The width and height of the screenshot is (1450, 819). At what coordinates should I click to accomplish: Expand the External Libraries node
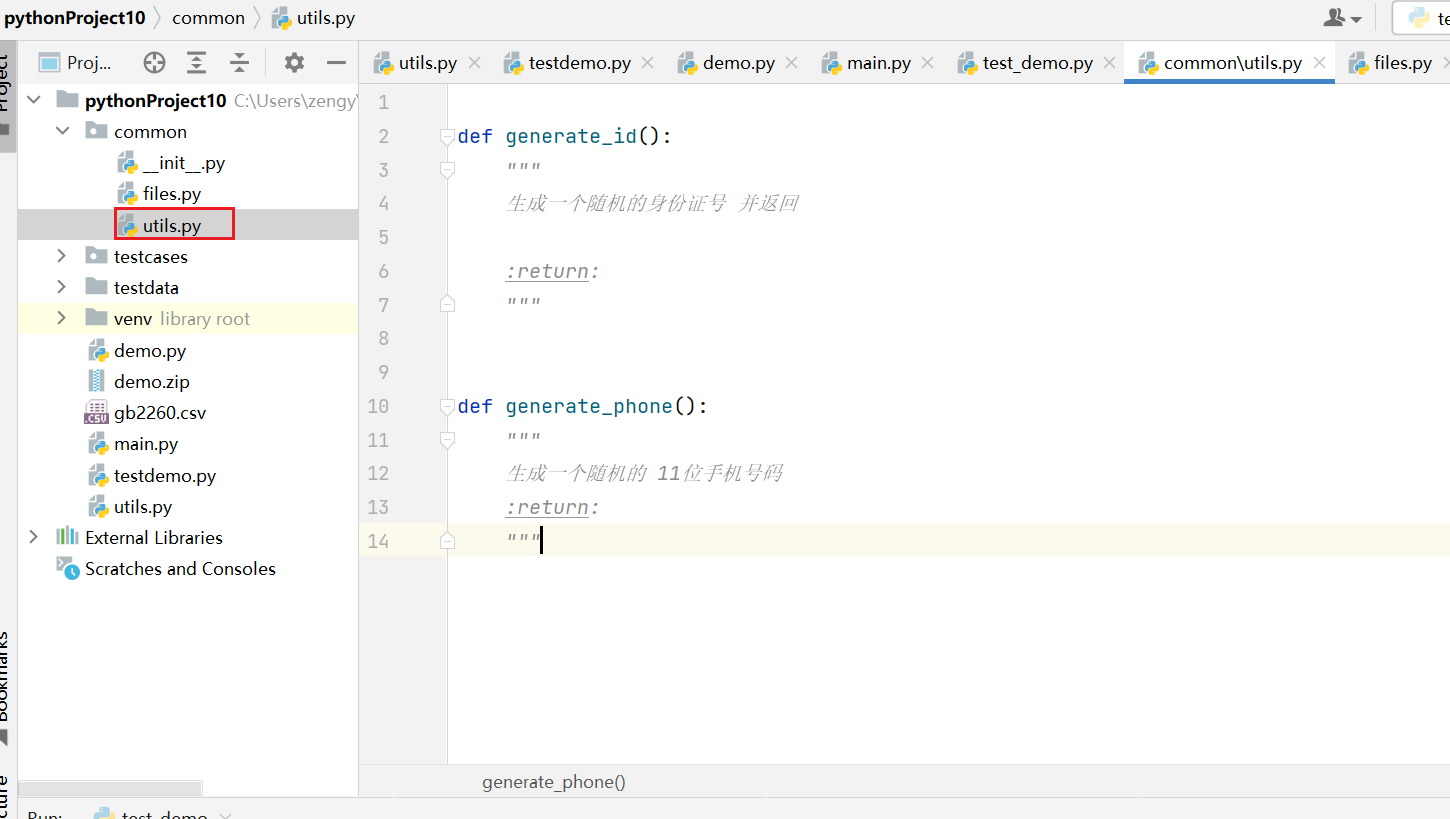tap(34, 537)
